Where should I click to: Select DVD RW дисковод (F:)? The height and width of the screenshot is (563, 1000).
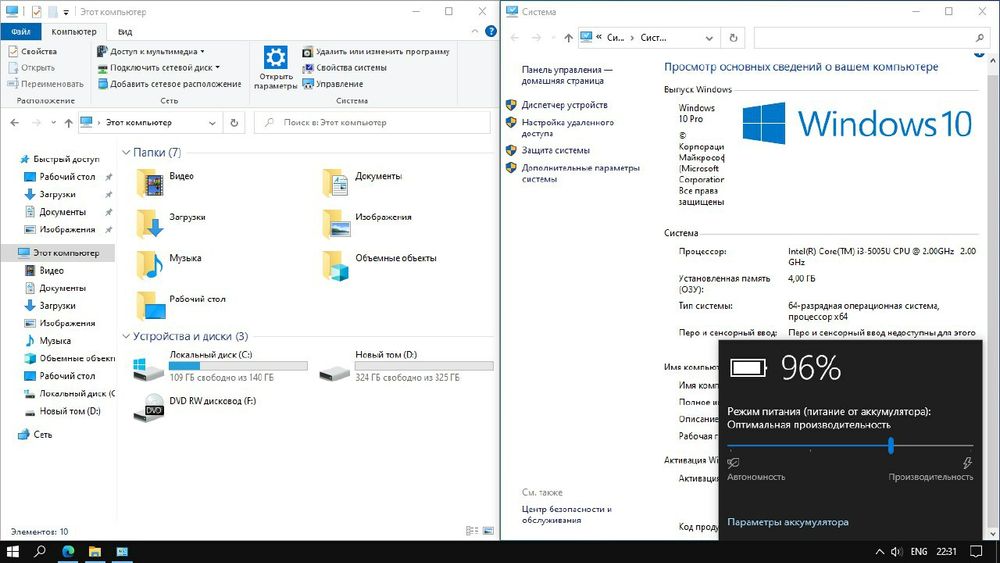click(x=195, y=407)
